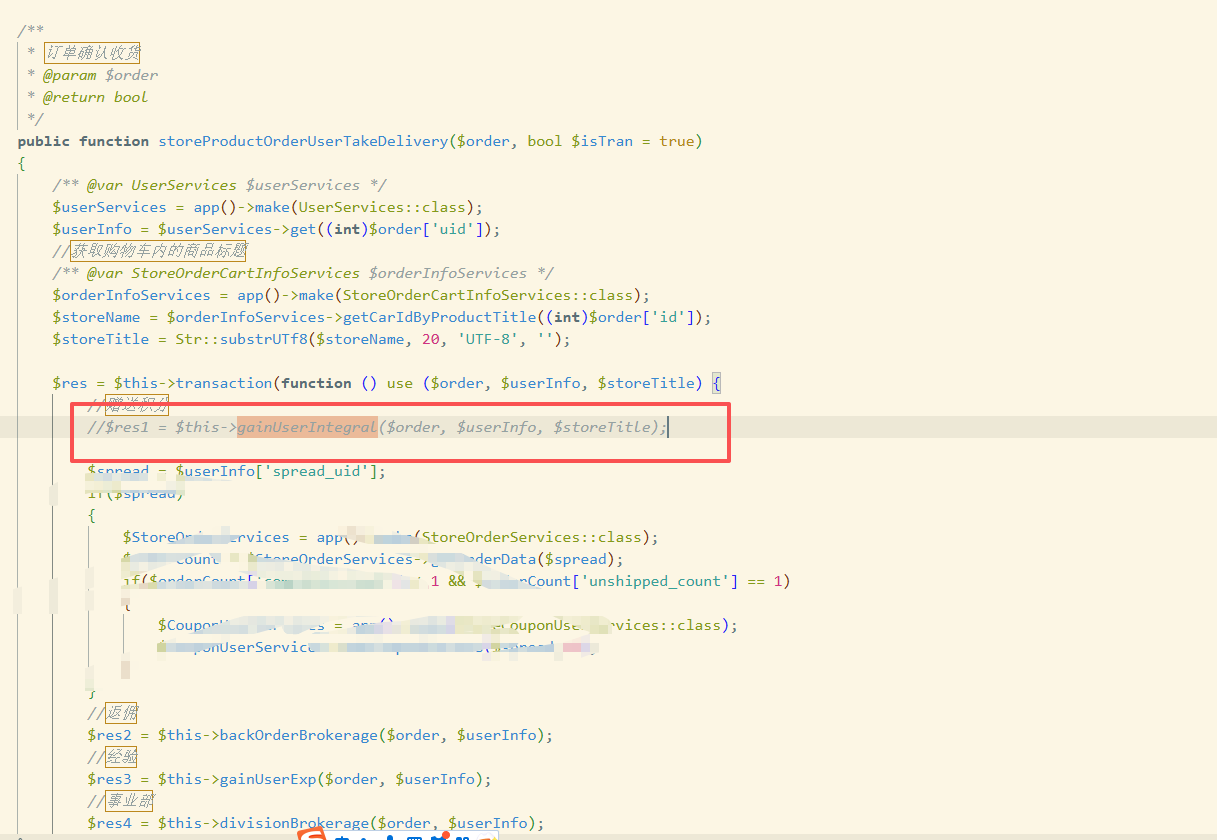Click the highlighted gainUserIntegral method name
The width and height of the screenshot is (1217, 840).
point(307,427)
